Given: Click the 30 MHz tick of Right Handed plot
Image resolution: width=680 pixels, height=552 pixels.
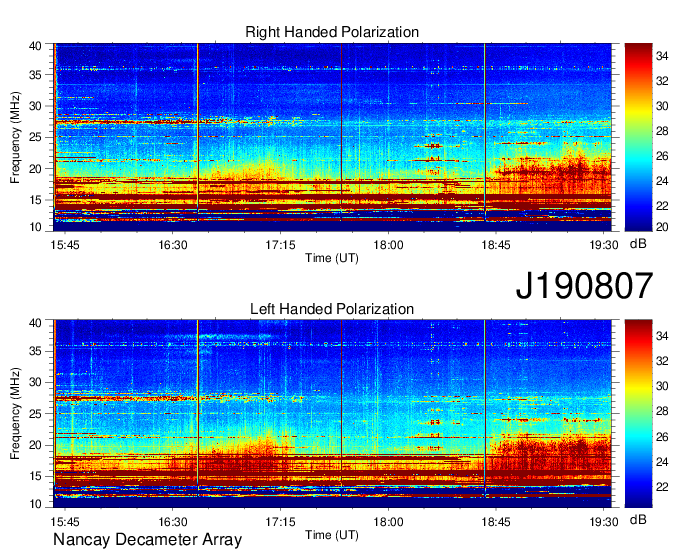Looking at the screenshot, I should (x=35, y=106).
